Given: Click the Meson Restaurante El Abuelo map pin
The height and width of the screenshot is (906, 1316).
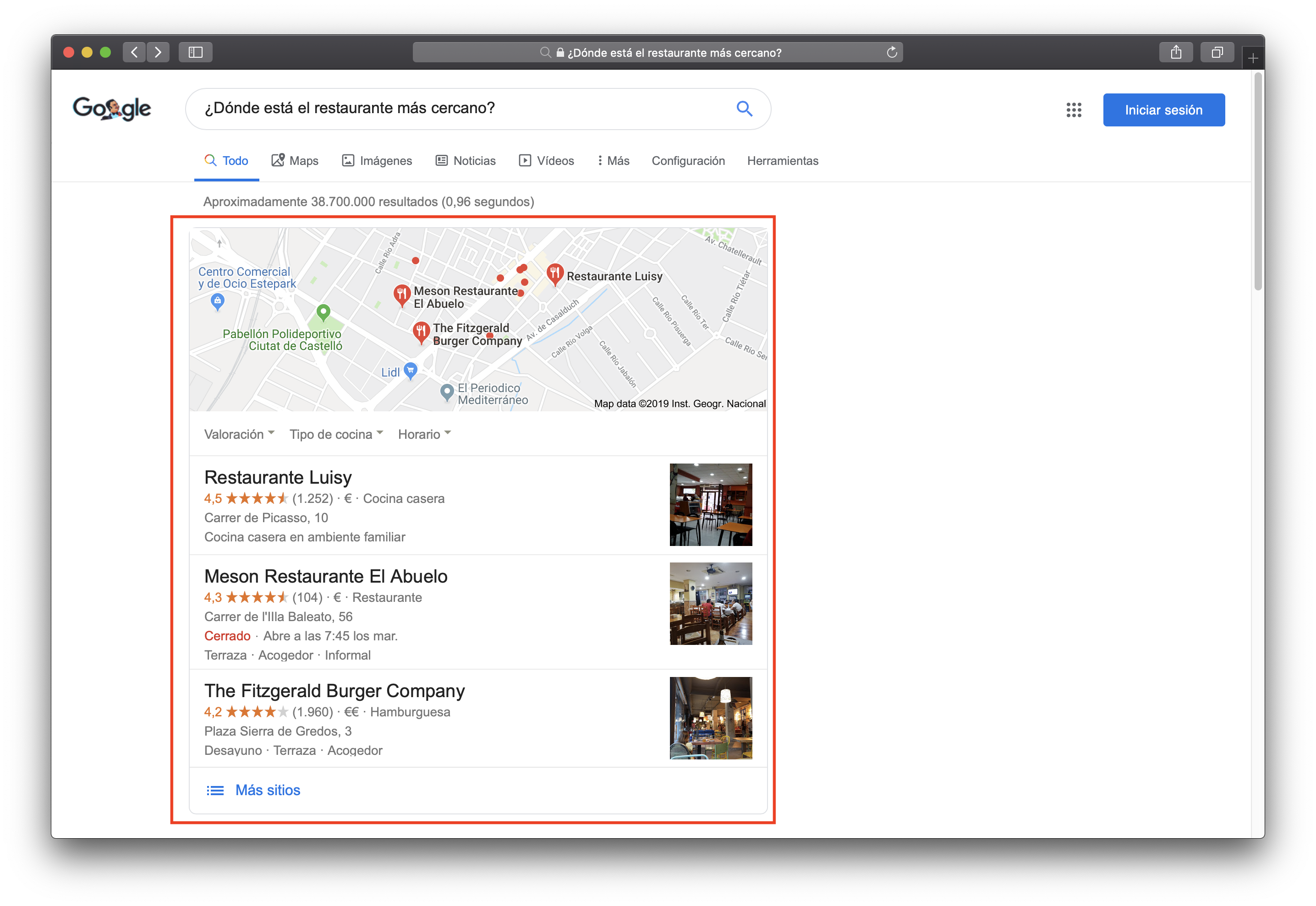Looking at the screenshot, I should click(x=401, y=295).
